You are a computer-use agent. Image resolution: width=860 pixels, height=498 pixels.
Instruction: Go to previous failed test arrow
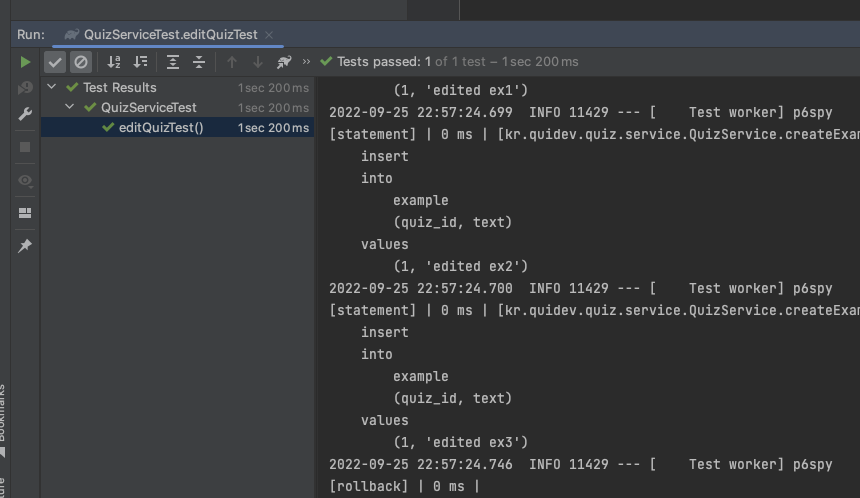pos(231,62)
